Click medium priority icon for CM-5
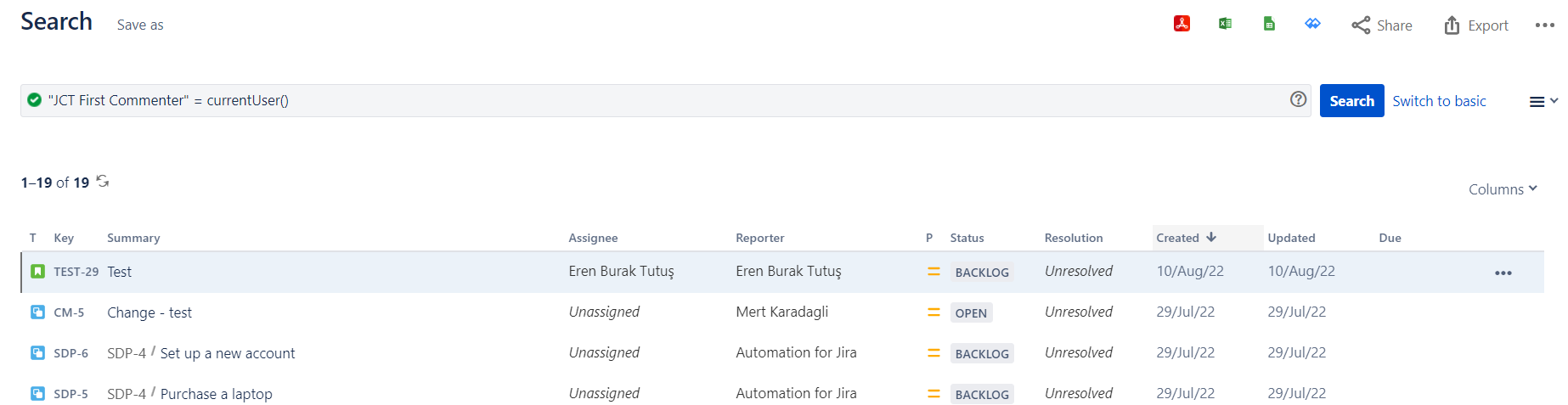Image resolution: width=1568 pixels, height=405 pixels. (x=933, y=312)
